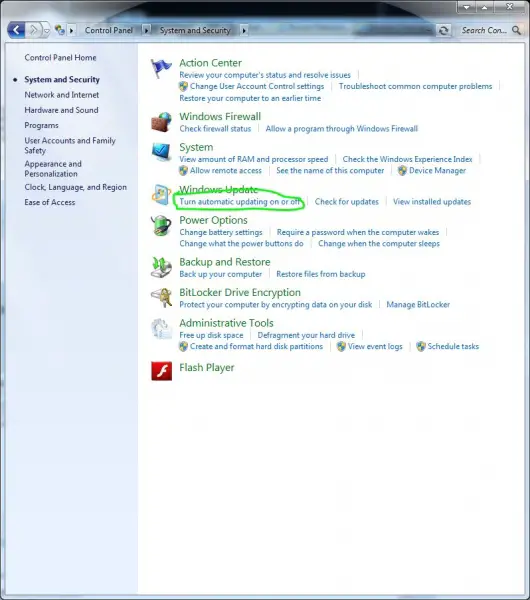Click the search magnifier icon
Screen dimensions: 530x600
(x=516, y=30)
